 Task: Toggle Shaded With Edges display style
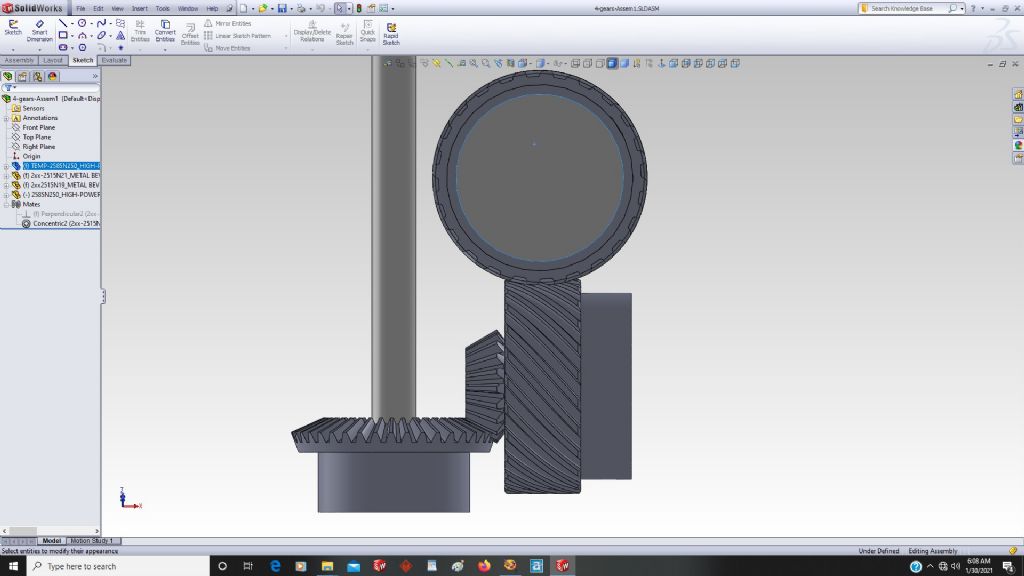point(612,63)
